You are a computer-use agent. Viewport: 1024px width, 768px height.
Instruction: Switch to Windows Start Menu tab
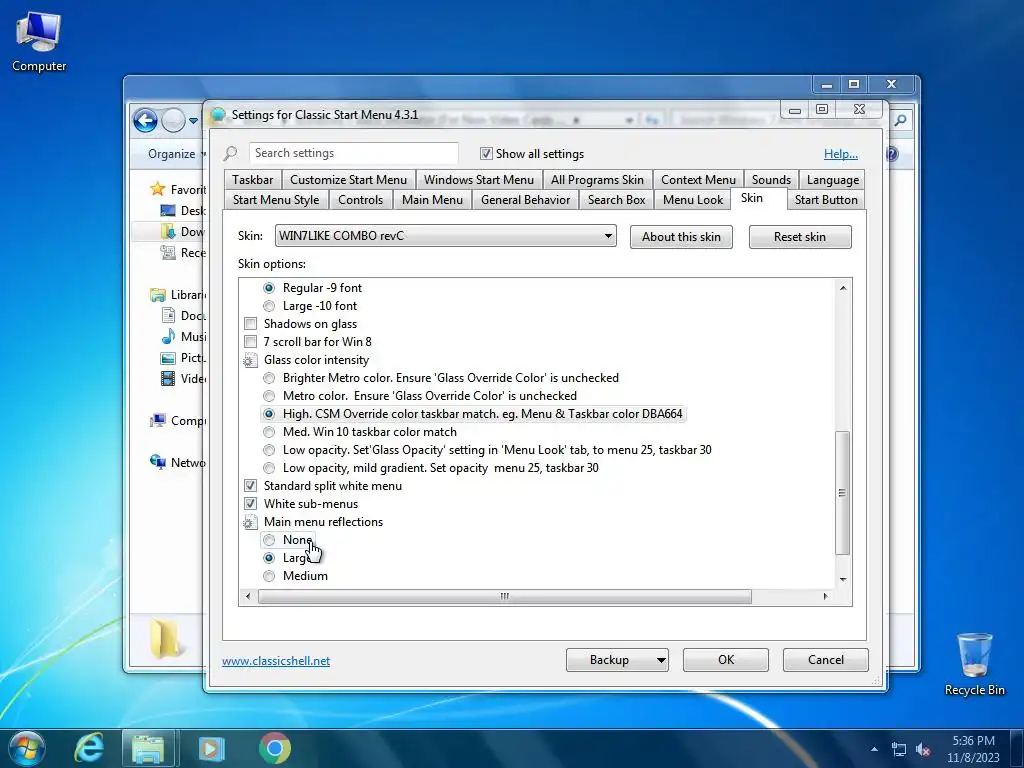[479, 180]
